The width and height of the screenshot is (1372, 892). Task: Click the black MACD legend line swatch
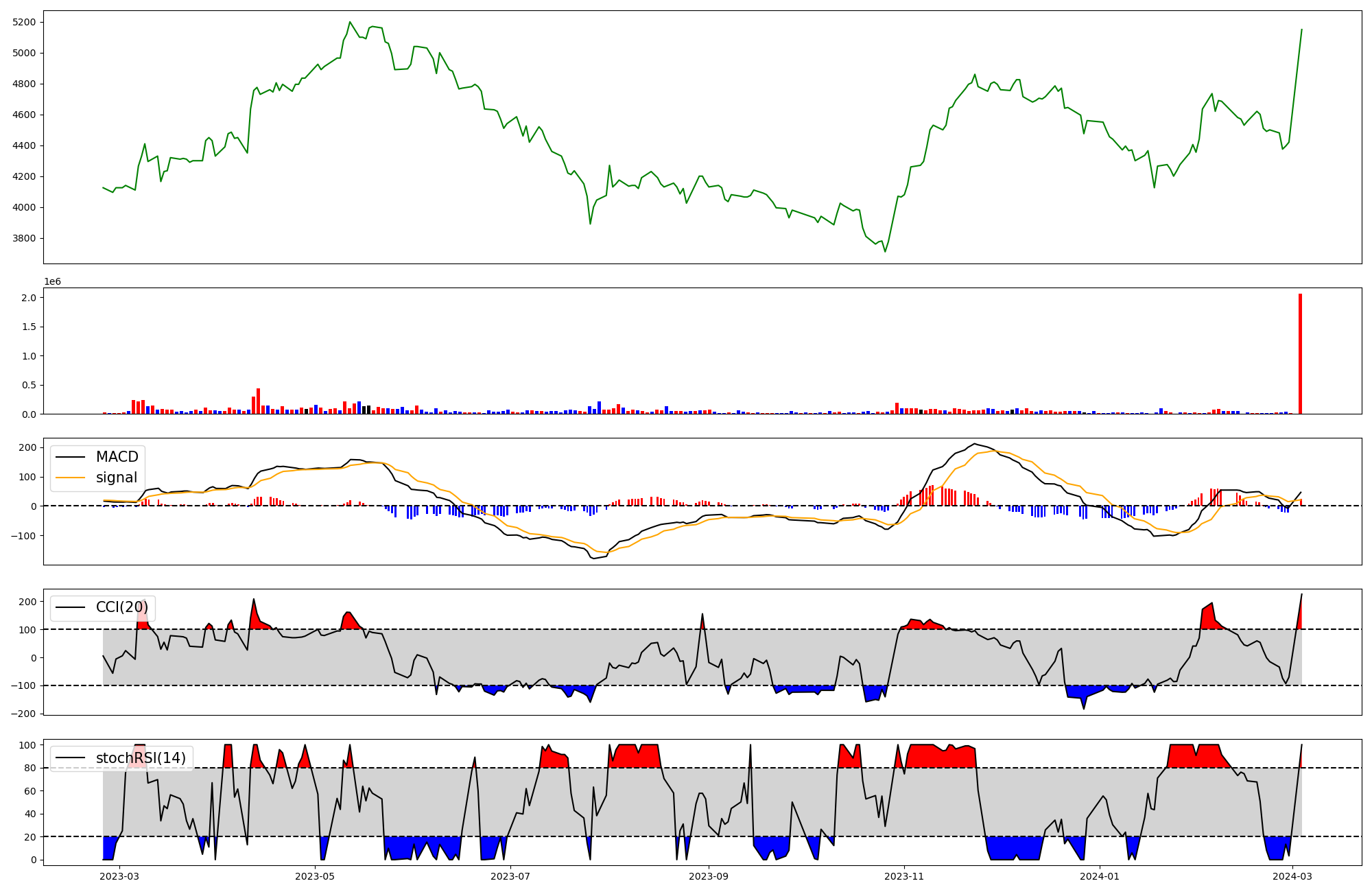pyautogui.click(x=71, y=457)
